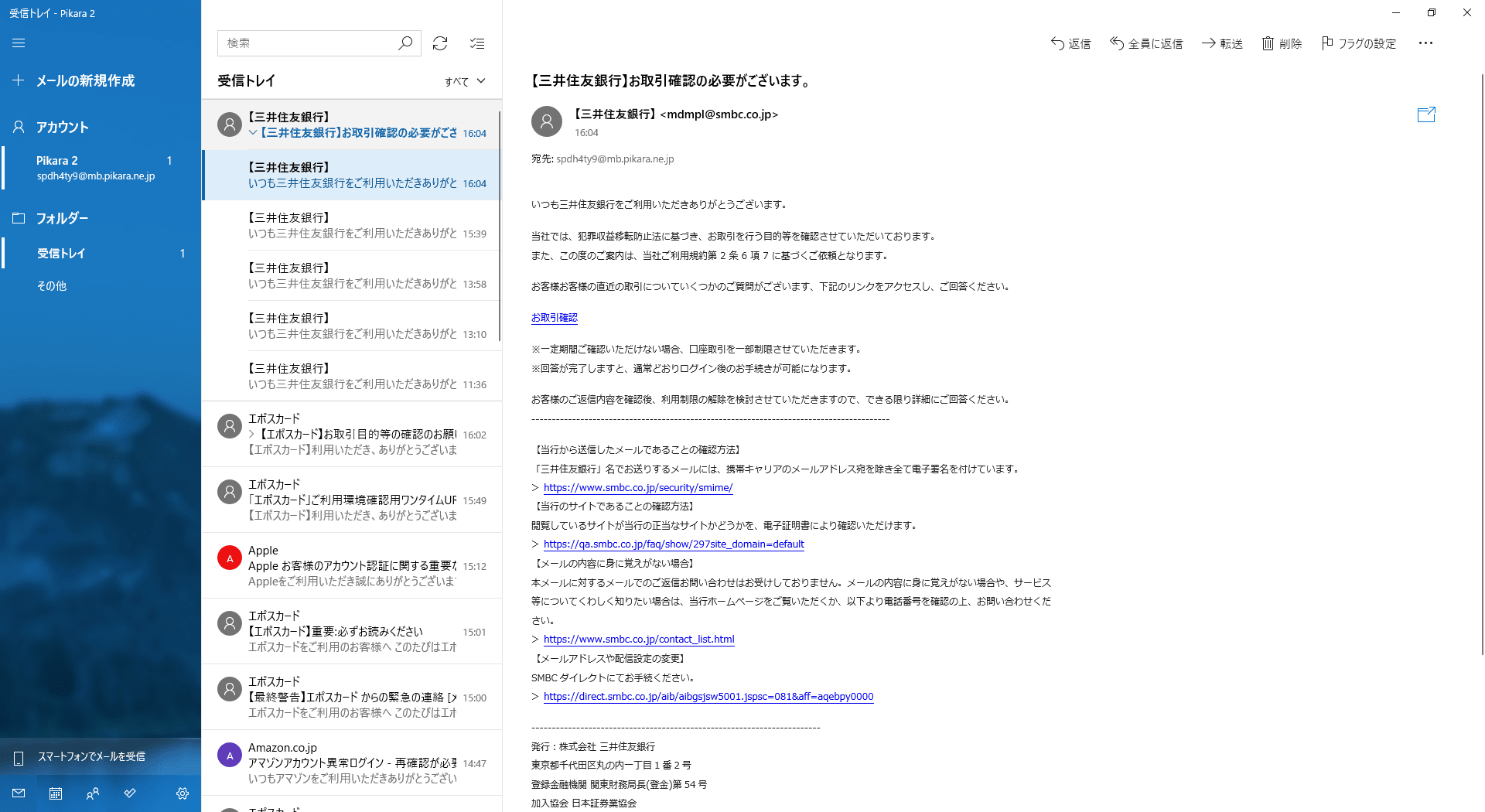Open the hamburger navigation menu
The width and height of the screenshot is (1485, 812).
click(19, 43)
